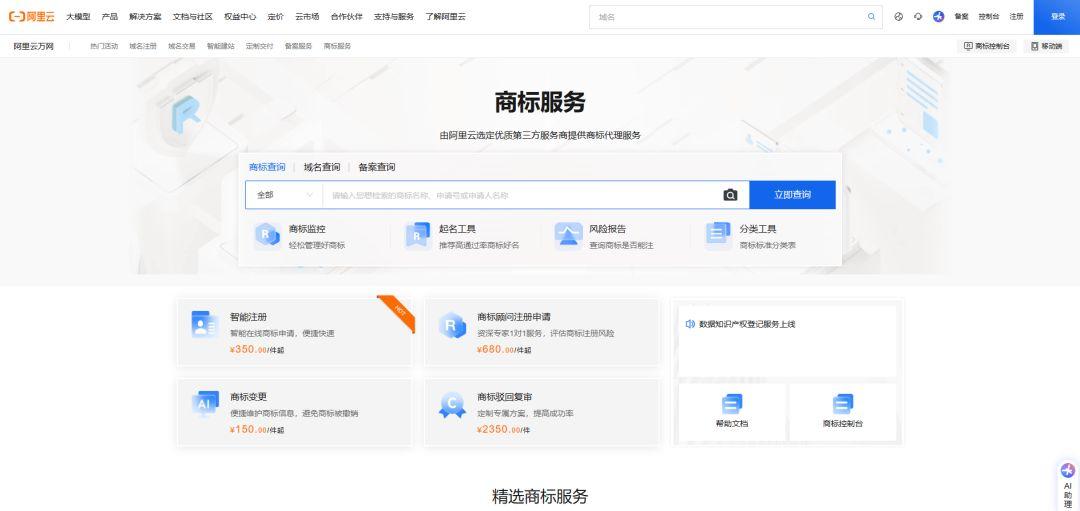Viewport: 1080px width, 511px height.
Task: Open 域名交易 in sub-navigation
Action: 182,46
